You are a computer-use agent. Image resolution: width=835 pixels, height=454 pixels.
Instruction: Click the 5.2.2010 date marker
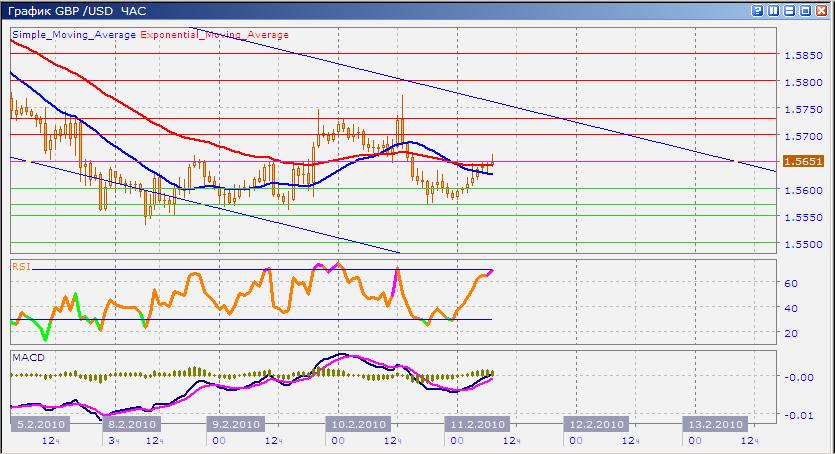click(40, 425)
